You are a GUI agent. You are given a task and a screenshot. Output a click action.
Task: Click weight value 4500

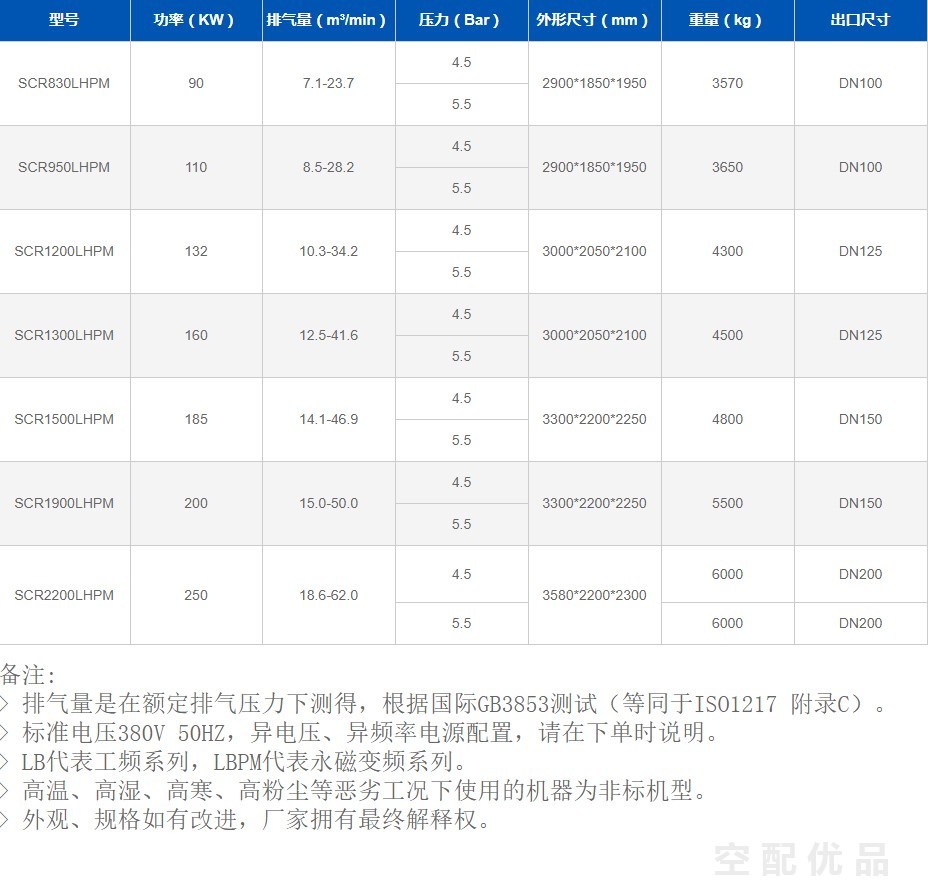point(727,335)
